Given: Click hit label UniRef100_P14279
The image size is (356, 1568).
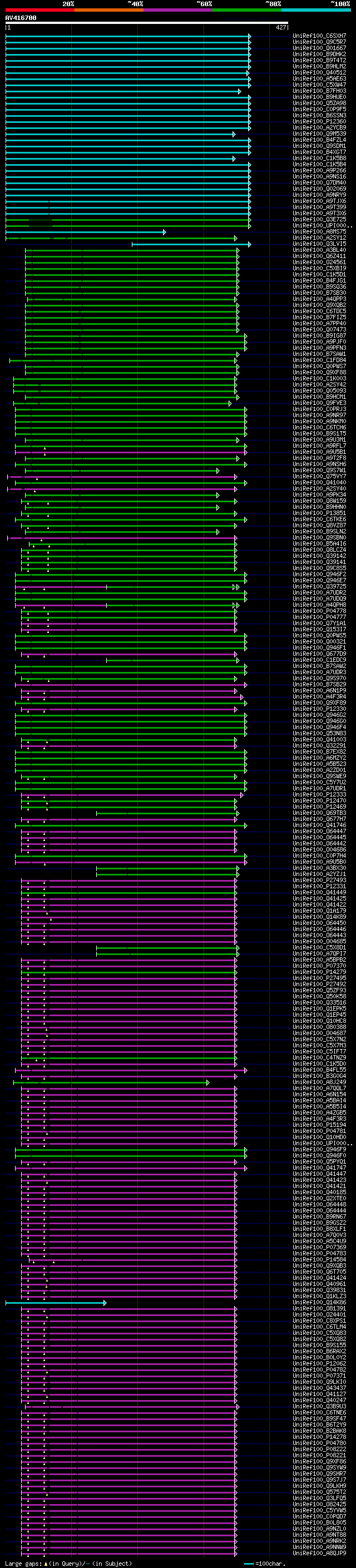Looking at the screenshot, I should [319, 972].
